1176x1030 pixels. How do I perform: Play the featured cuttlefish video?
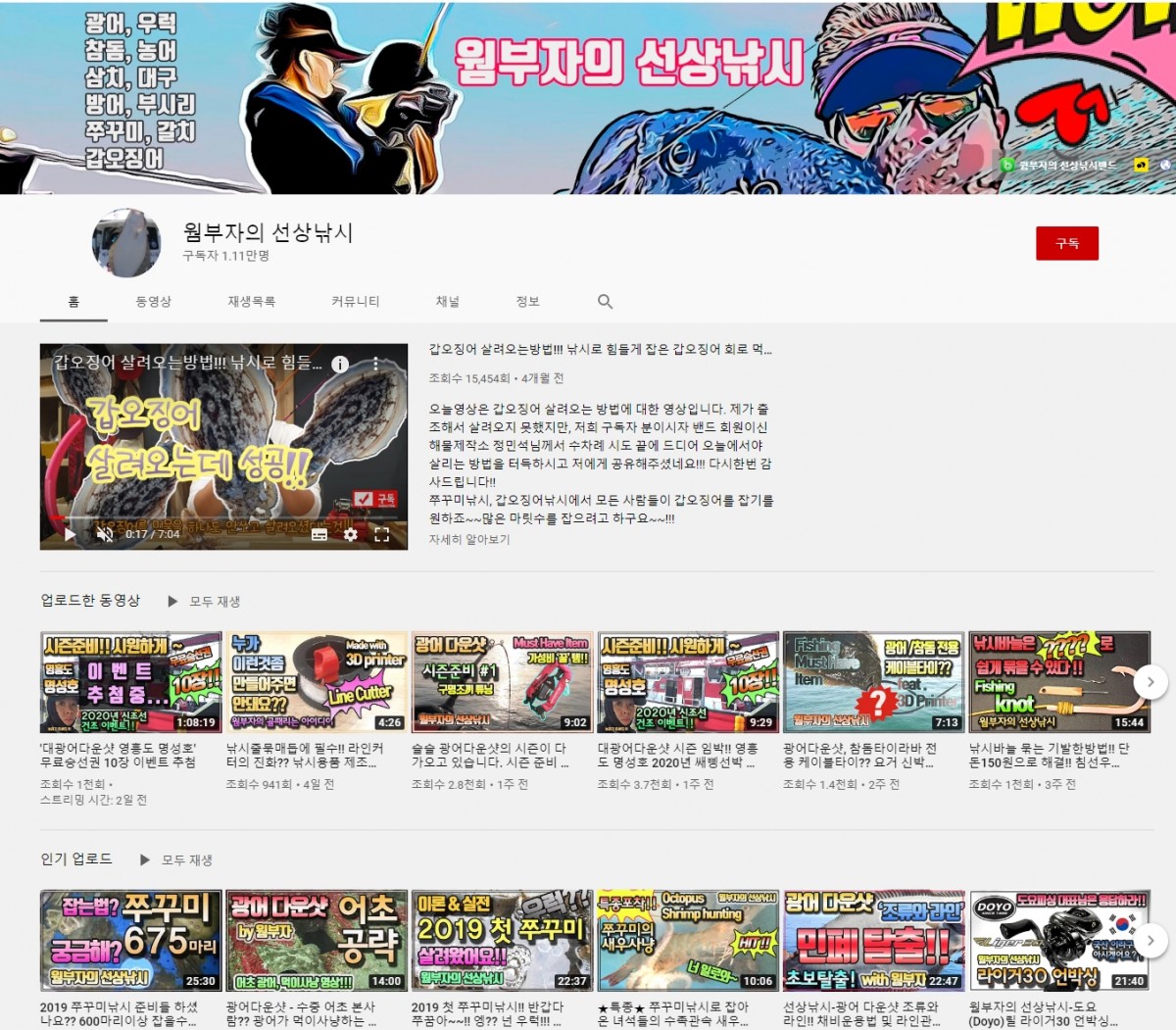[70, 534]
